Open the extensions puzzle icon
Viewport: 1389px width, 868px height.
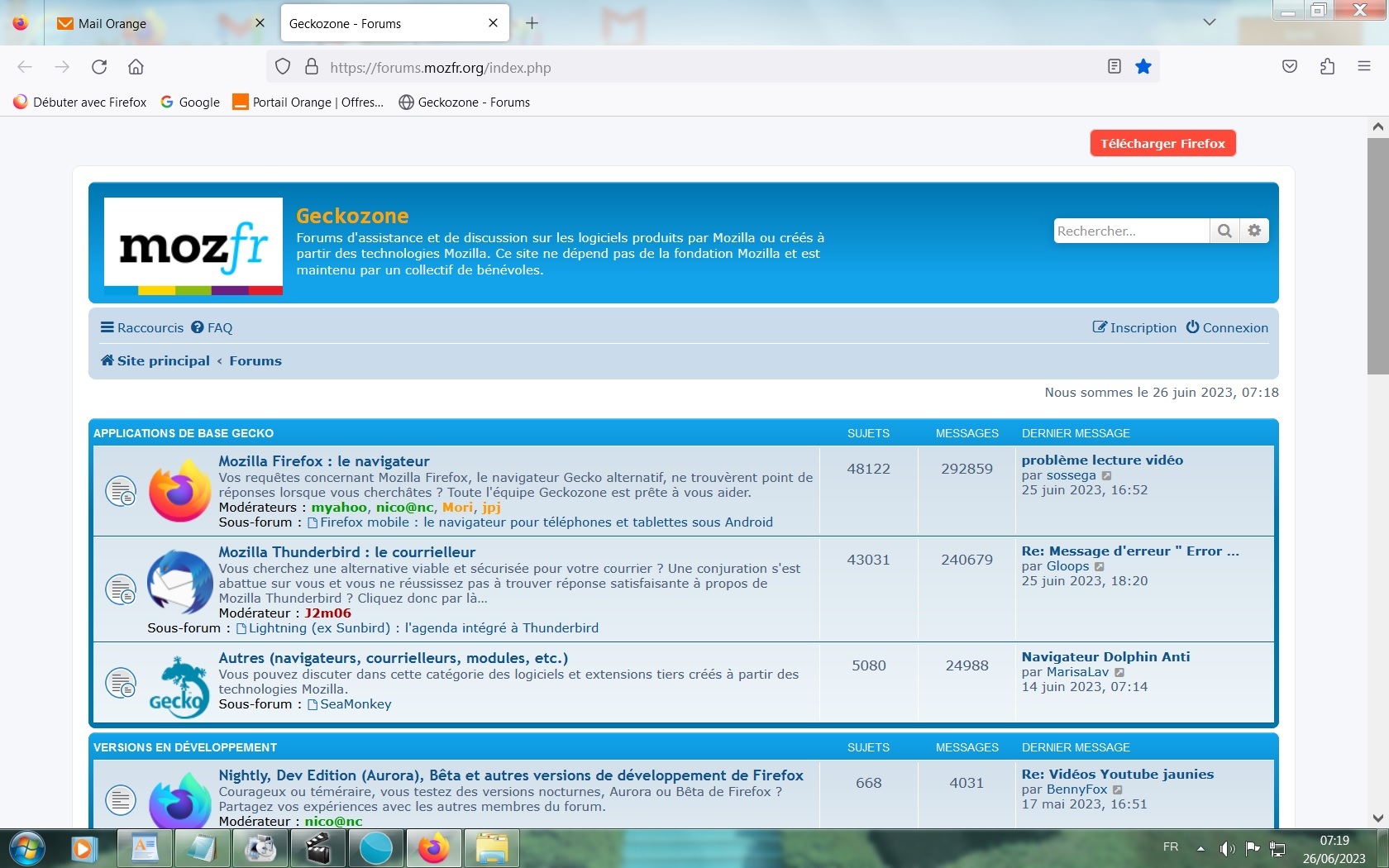pyautogui.click(x=1328, y=67)
